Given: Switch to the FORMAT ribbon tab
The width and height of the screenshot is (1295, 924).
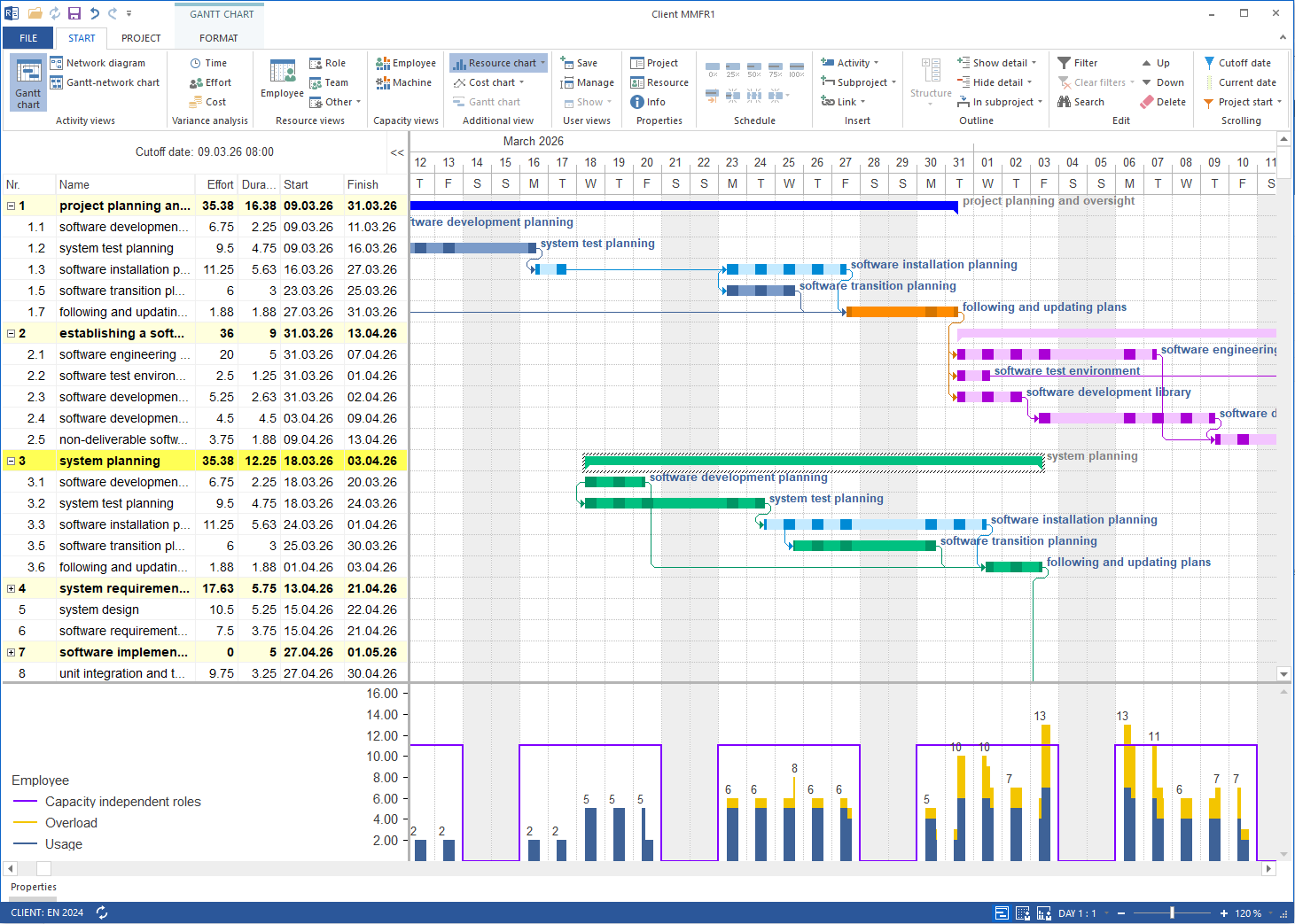Looking at the screenshot, I should (218, 38).
